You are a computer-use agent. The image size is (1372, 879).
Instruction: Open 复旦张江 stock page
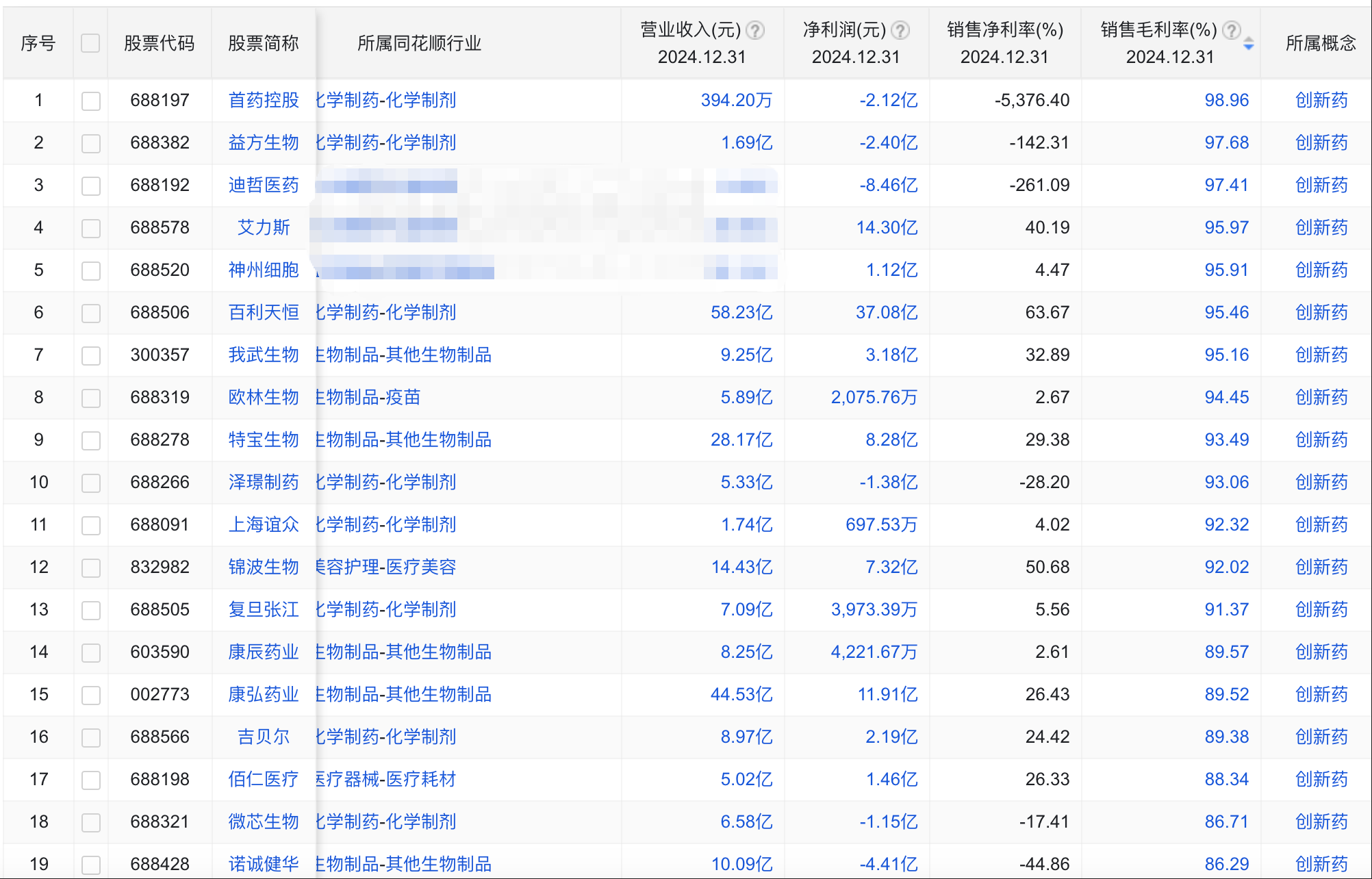(x=264, y=609)
